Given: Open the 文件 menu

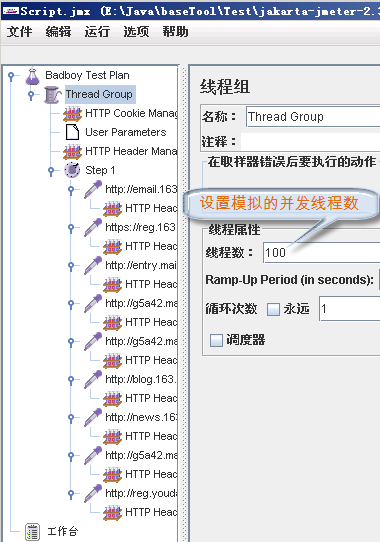Looking at the screenshot, I should click(x=19, y=32).
